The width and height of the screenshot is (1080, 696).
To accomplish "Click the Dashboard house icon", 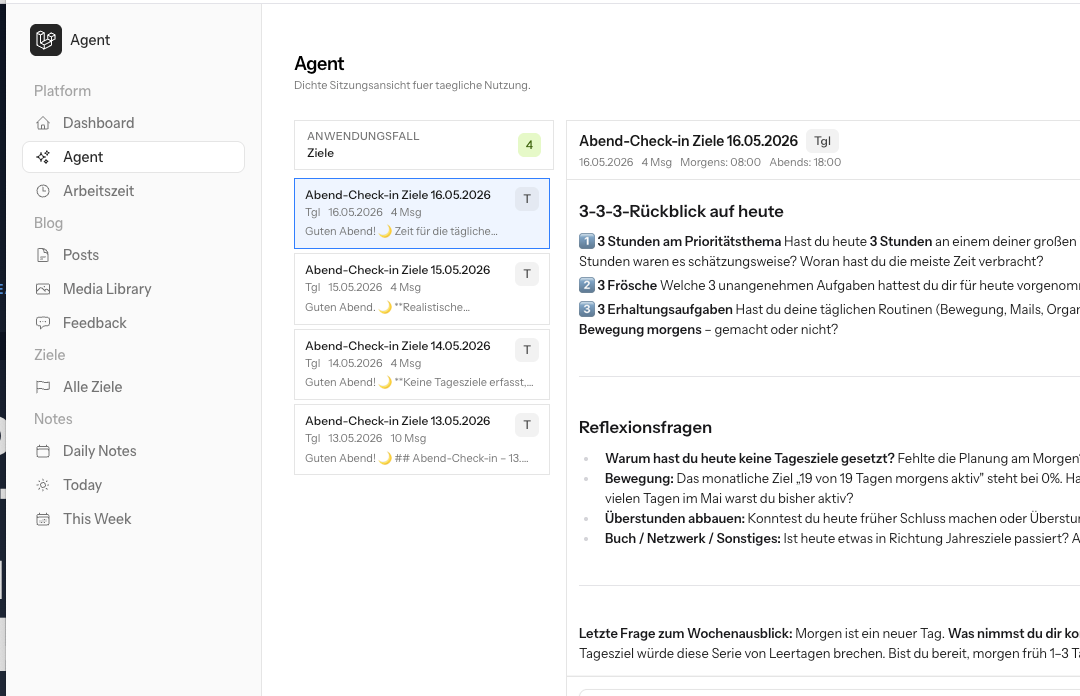I will click(43, 123).
